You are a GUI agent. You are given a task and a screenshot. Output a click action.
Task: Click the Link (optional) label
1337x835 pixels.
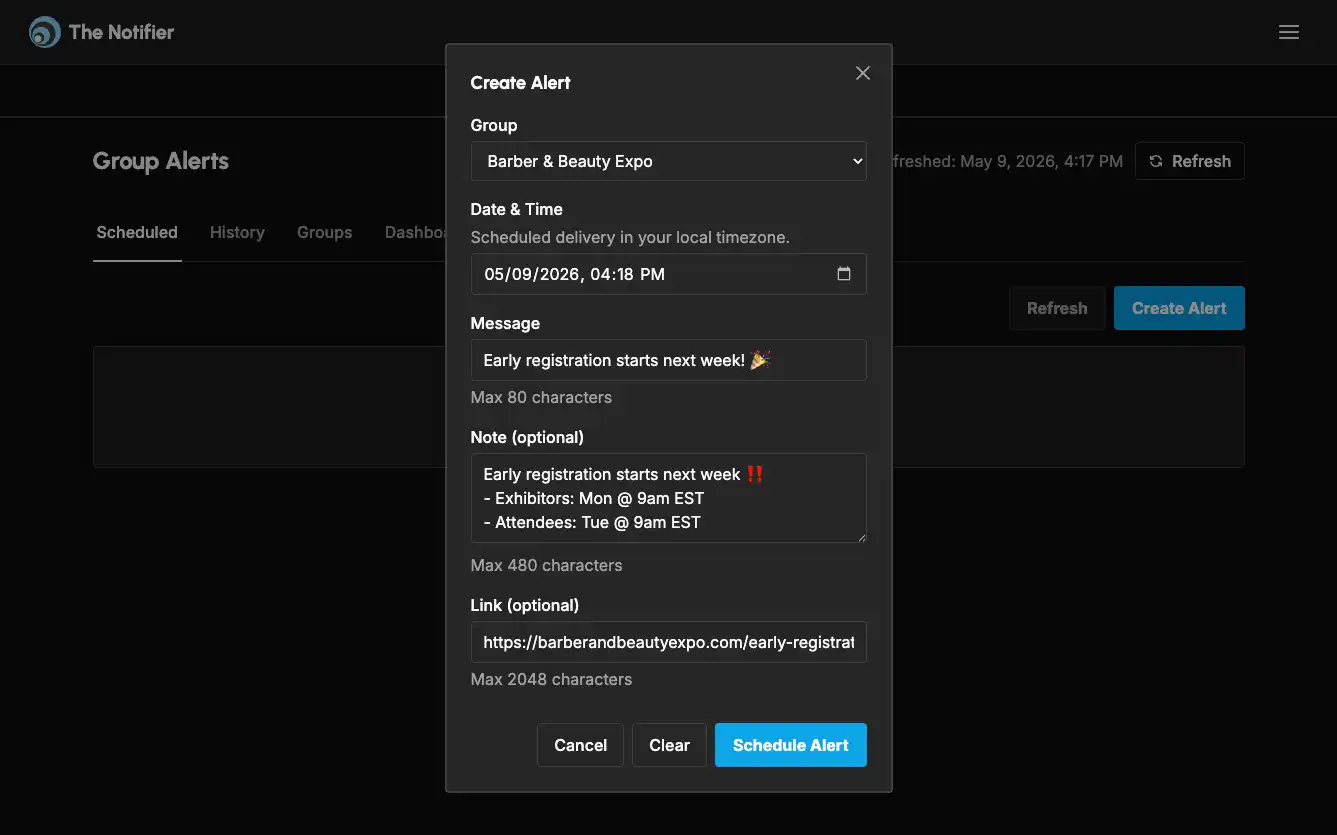(525, 605)
